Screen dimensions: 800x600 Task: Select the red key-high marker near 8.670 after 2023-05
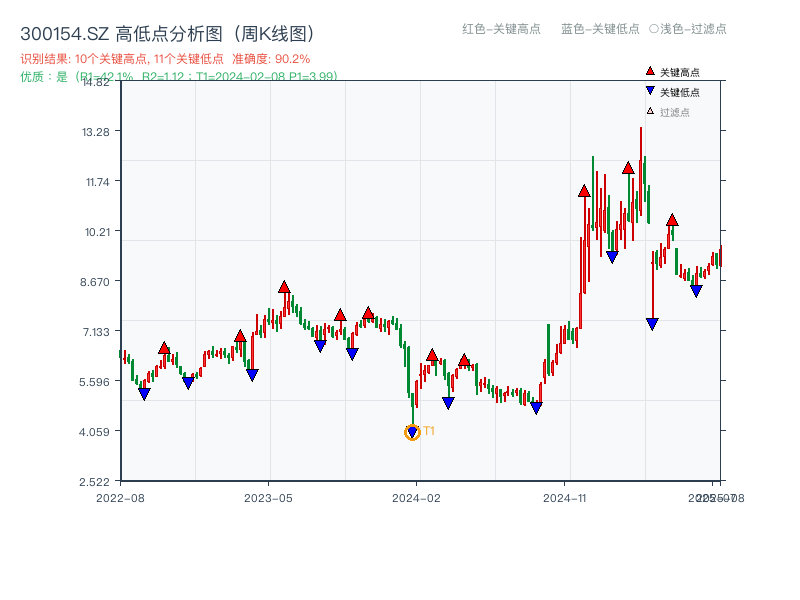[284, 287]
